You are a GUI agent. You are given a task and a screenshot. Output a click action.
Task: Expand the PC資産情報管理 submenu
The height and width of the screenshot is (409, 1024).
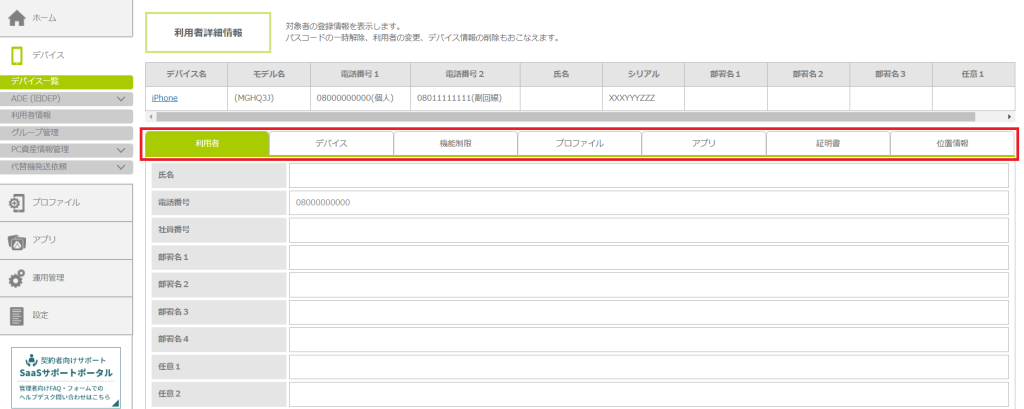tap(121, 150)
